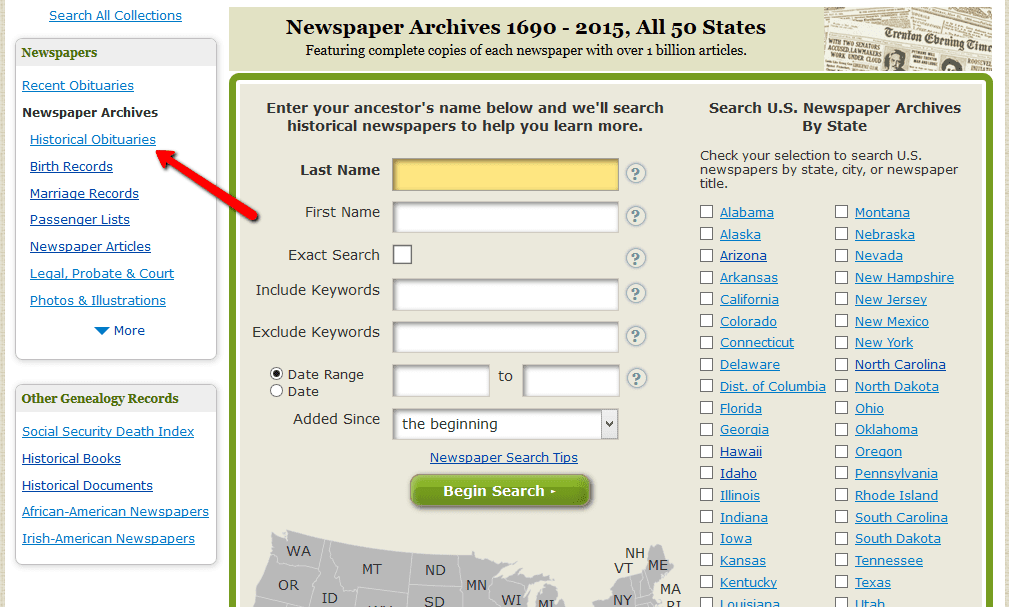The image size is (1009, 607).
Task: Select Montana (MT) on the map
Action: [371, 569]
